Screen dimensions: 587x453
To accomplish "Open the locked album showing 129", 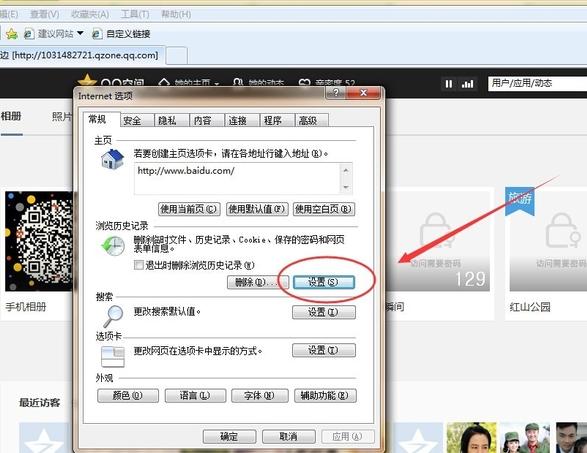I will [438, 240].
